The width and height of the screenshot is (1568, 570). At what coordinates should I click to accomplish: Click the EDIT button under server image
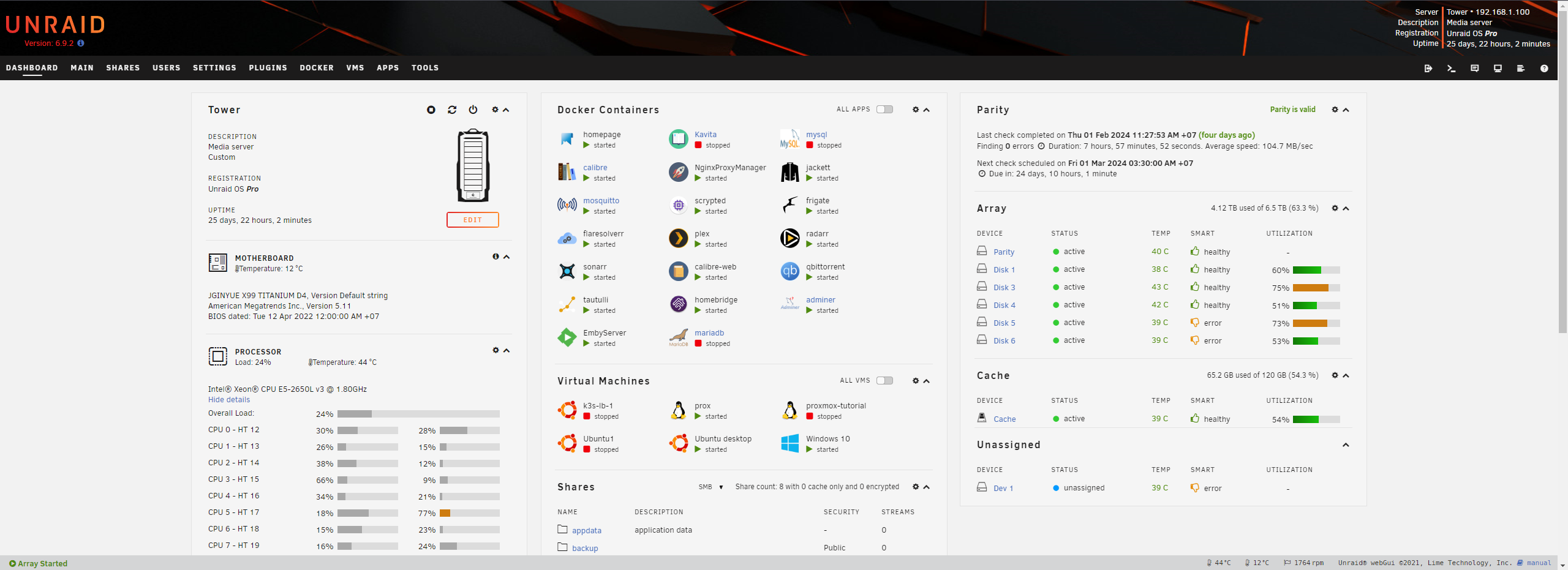pyautogui.click(x=473, y=220)
